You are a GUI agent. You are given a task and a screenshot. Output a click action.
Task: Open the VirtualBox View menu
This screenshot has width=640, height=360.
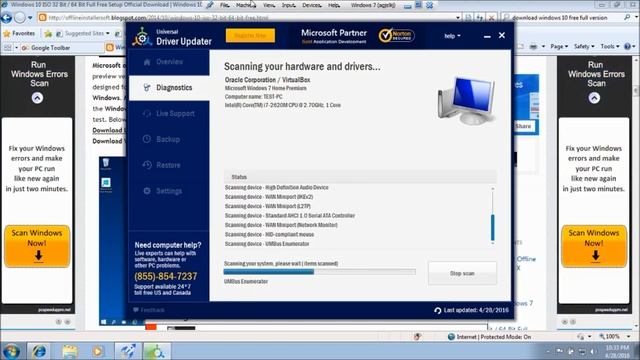point(269,5)
